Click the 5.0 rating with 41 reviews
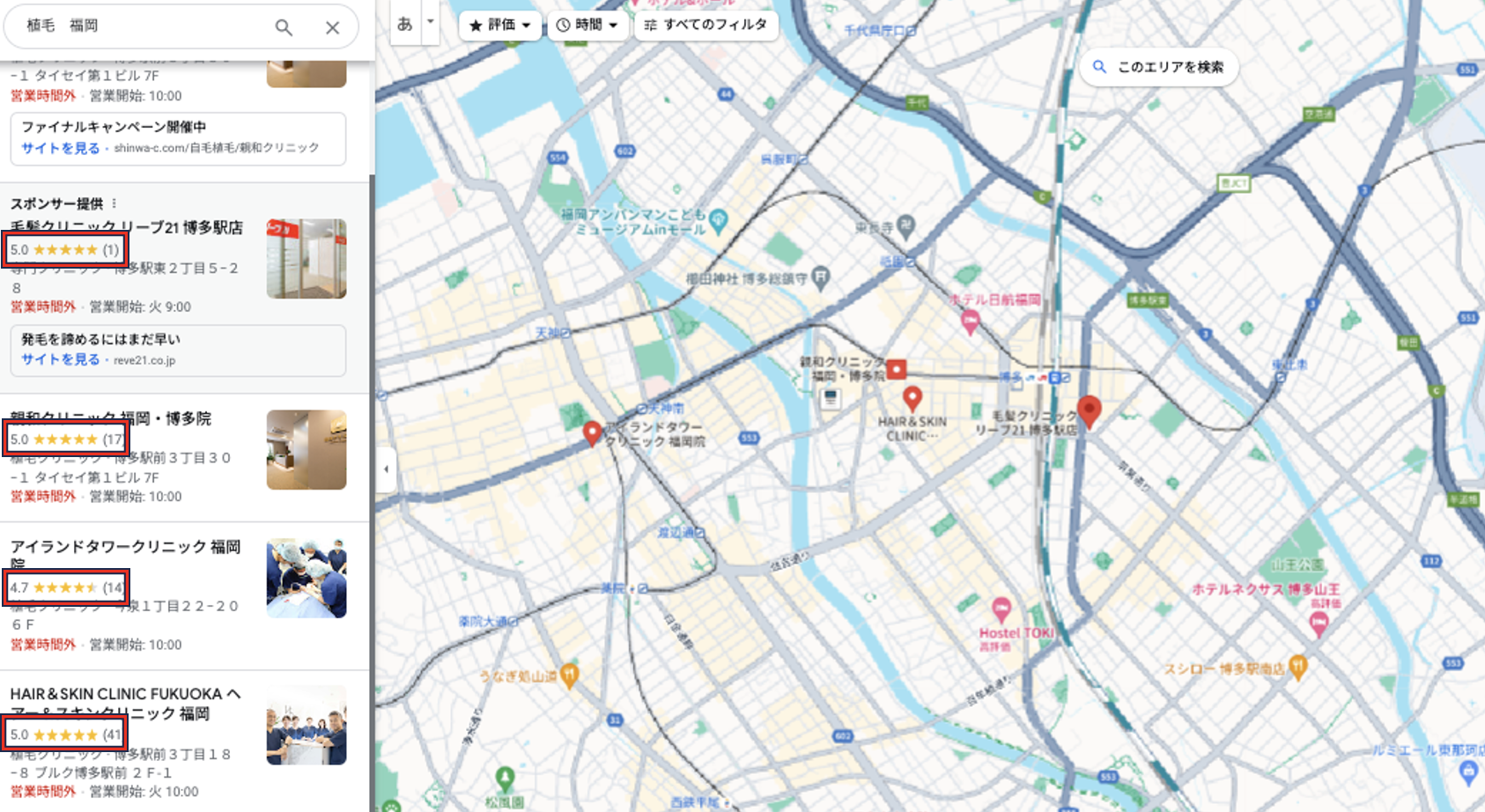The image size is (1485, 812). tap(66, 734)
